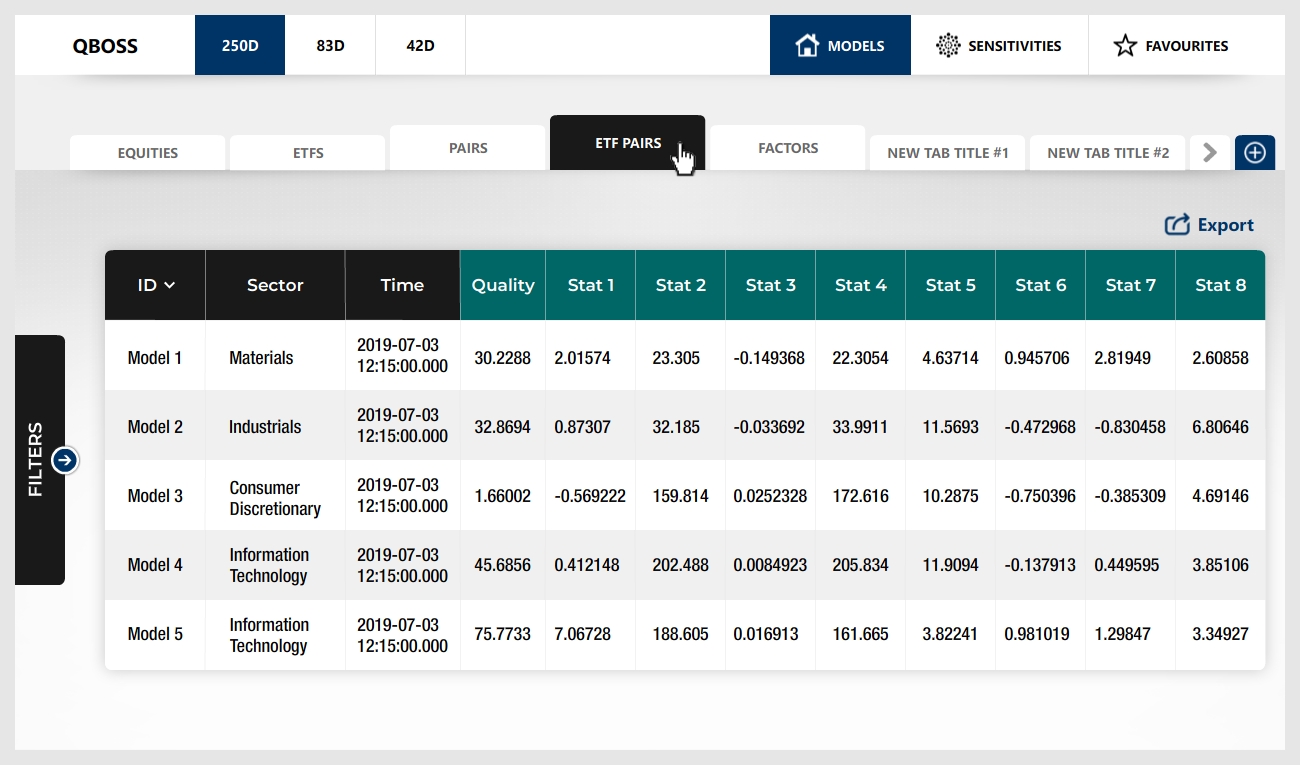This screenshot has width=1300, height=765.
Task: Select the Pairs tab
Action: (x=468, y=148)
